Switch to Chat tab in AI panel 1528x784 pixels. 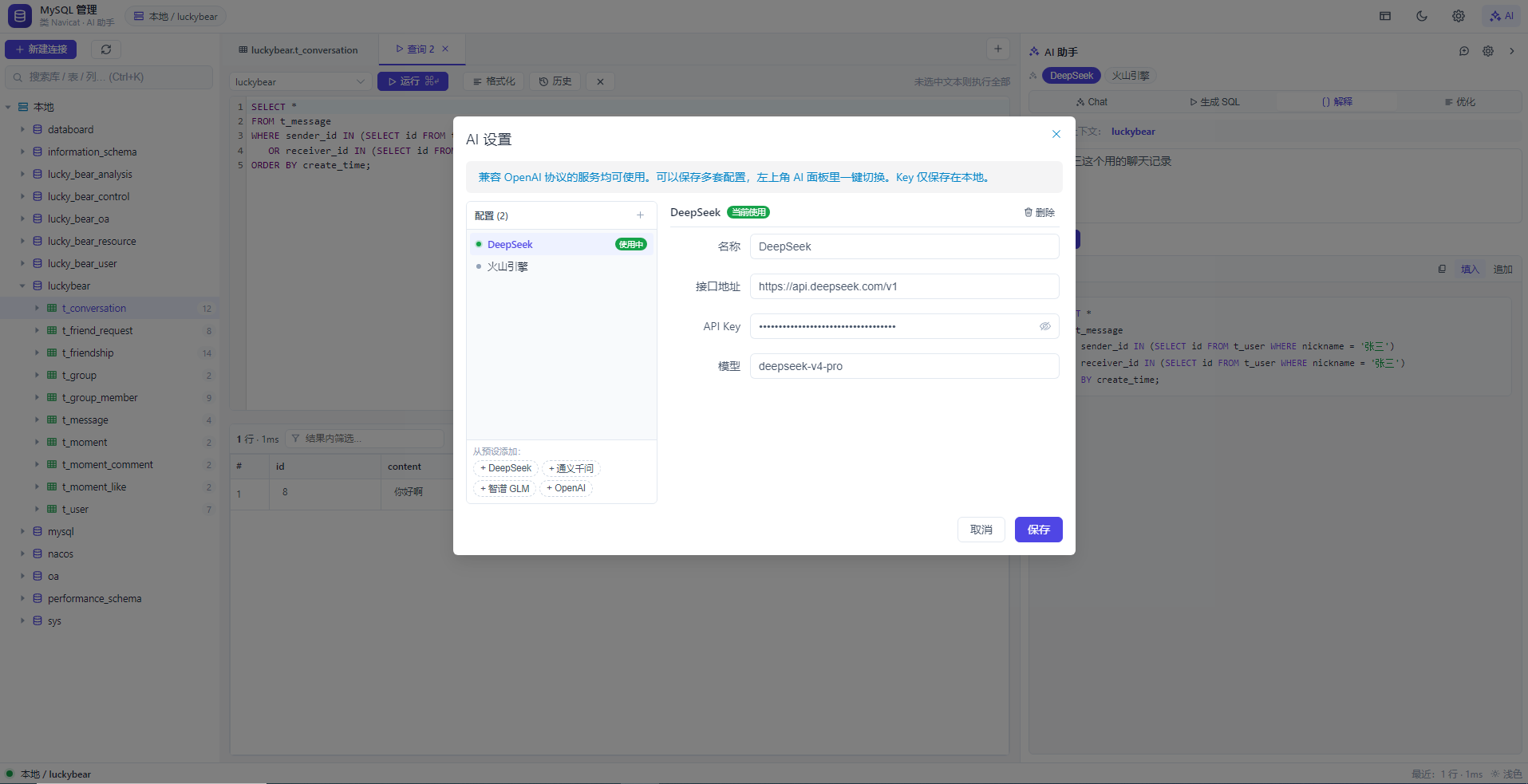coord(1092,102)
